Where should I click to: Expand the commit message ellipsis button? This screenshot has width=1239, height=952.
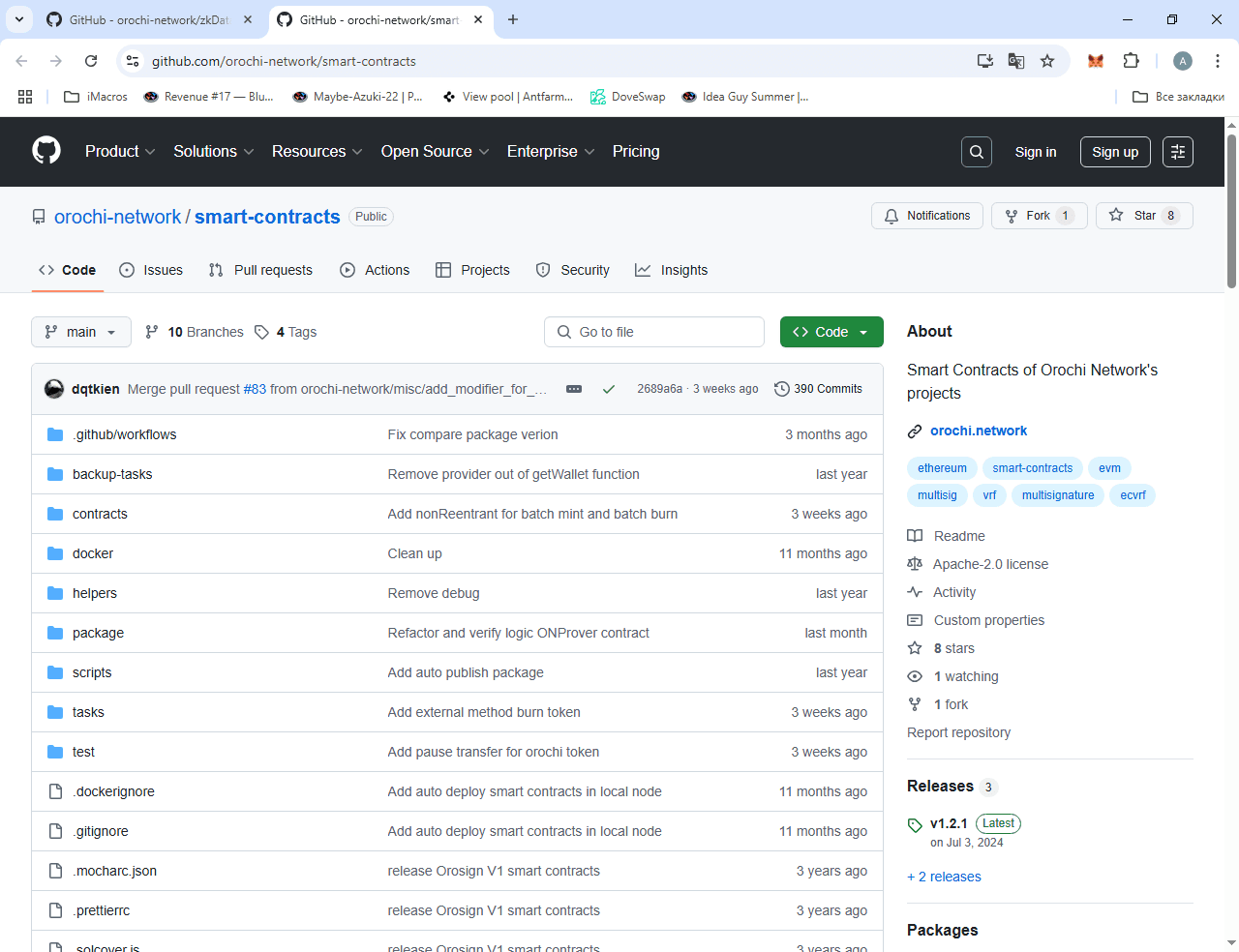574,389
